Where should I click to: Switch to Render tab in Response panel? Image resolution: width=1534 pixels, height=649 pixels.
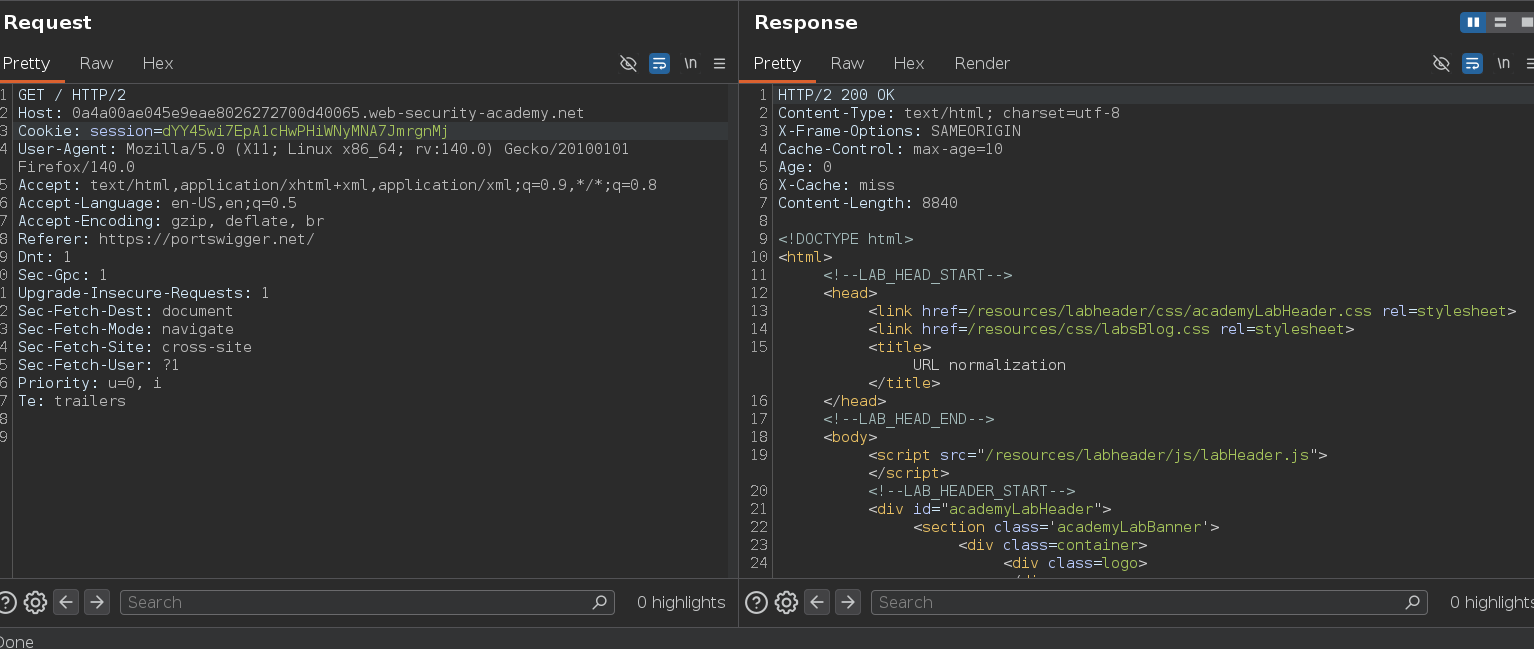point(982,63)
